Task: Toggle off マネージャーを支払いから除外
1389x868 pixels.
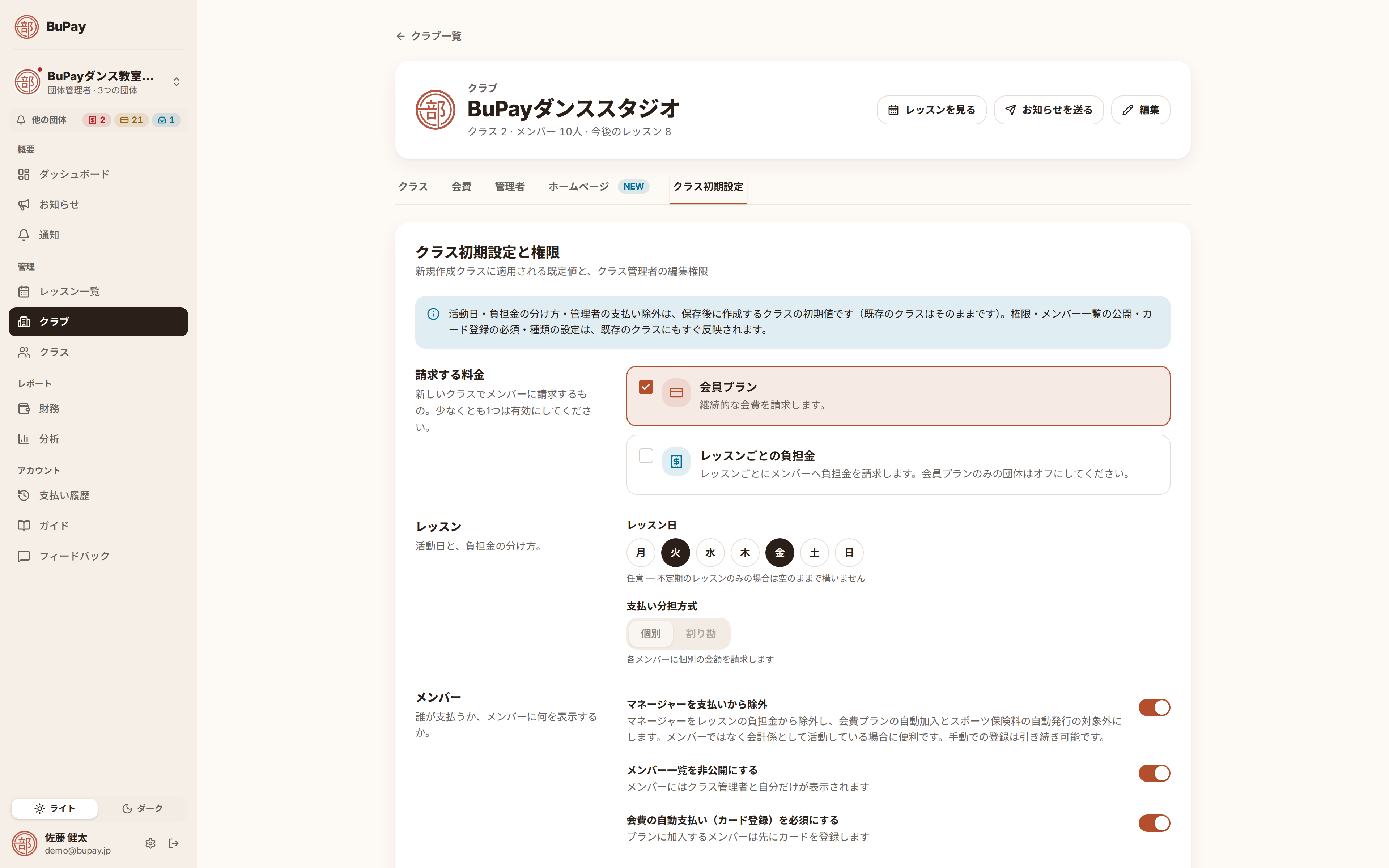Action: 1154,707
